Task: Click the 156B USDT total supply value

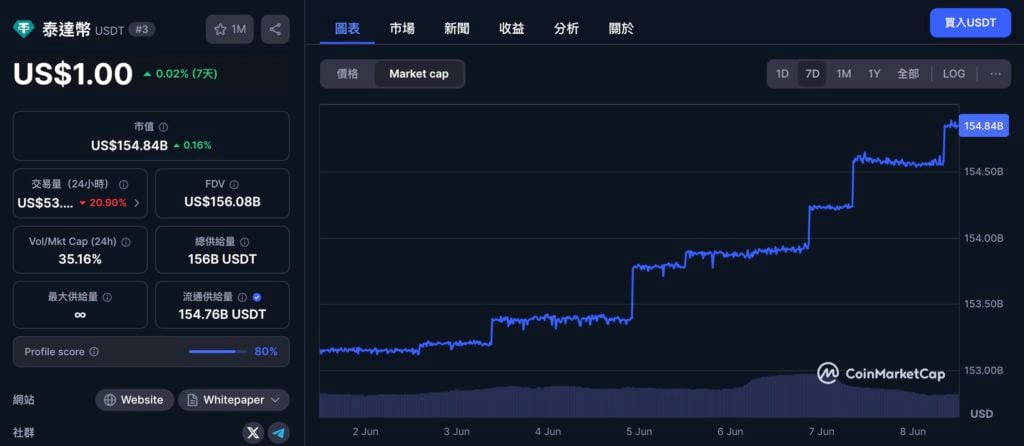Action: coord(222,259)
